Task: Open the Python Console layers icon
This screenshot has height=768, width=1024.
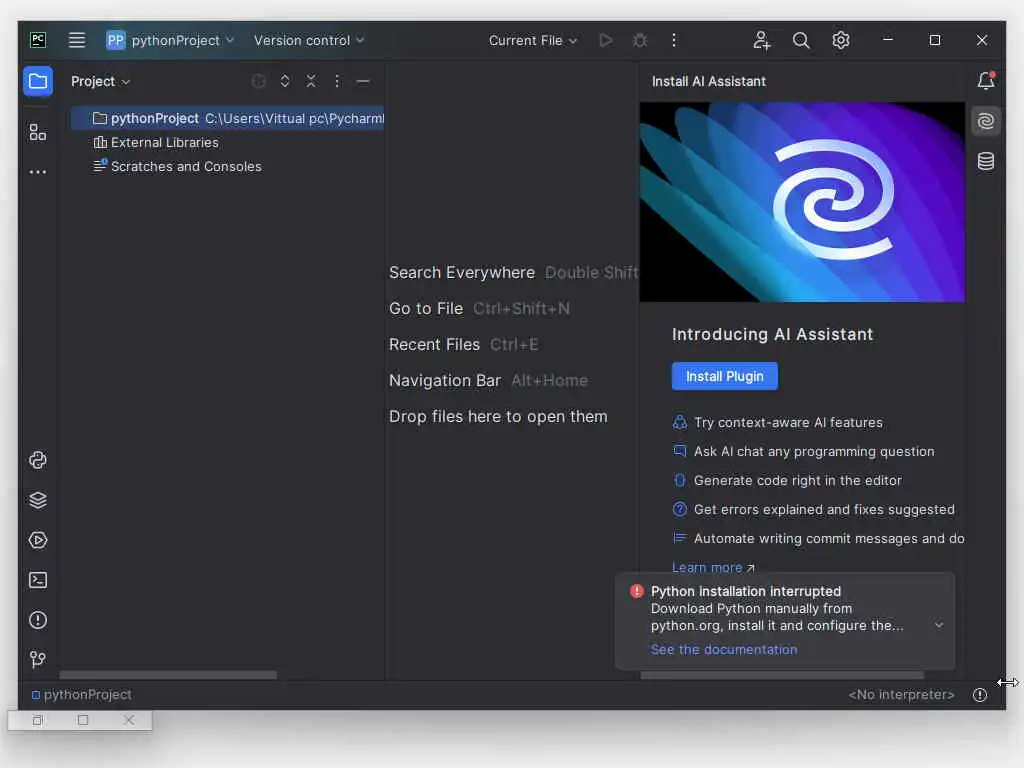Action: pyautogui.click(x=38, y=500)
